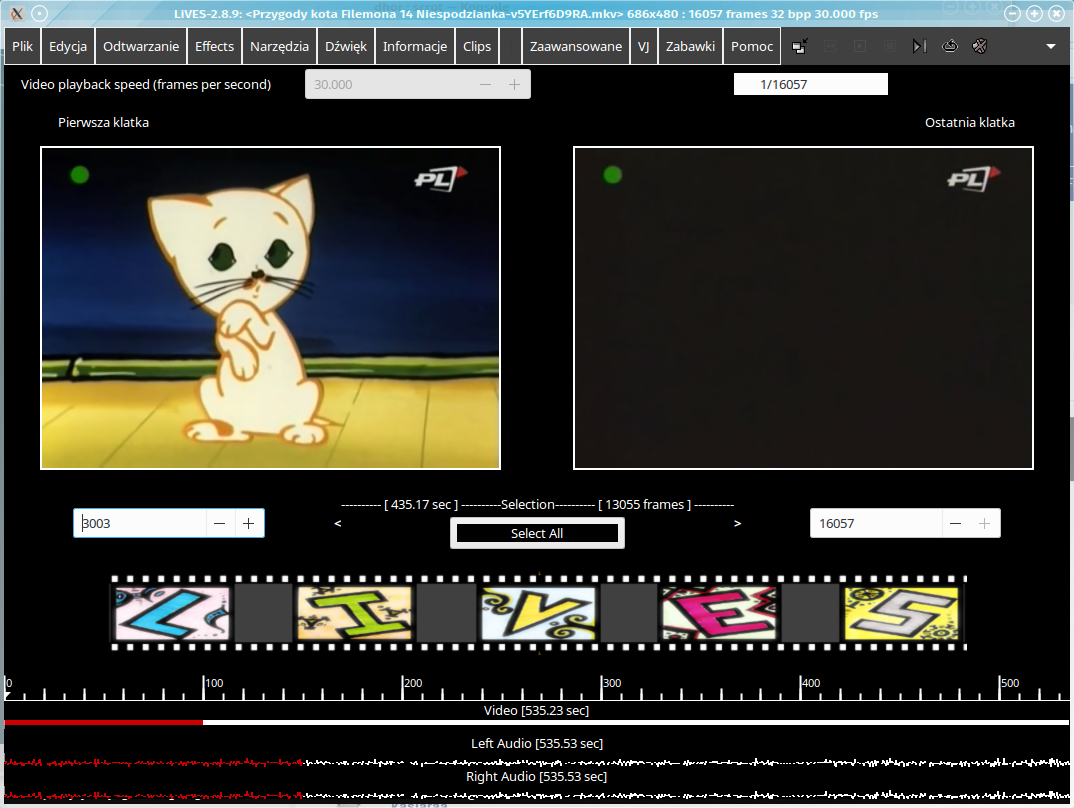Close the LiVES window

coord(1057,13)
